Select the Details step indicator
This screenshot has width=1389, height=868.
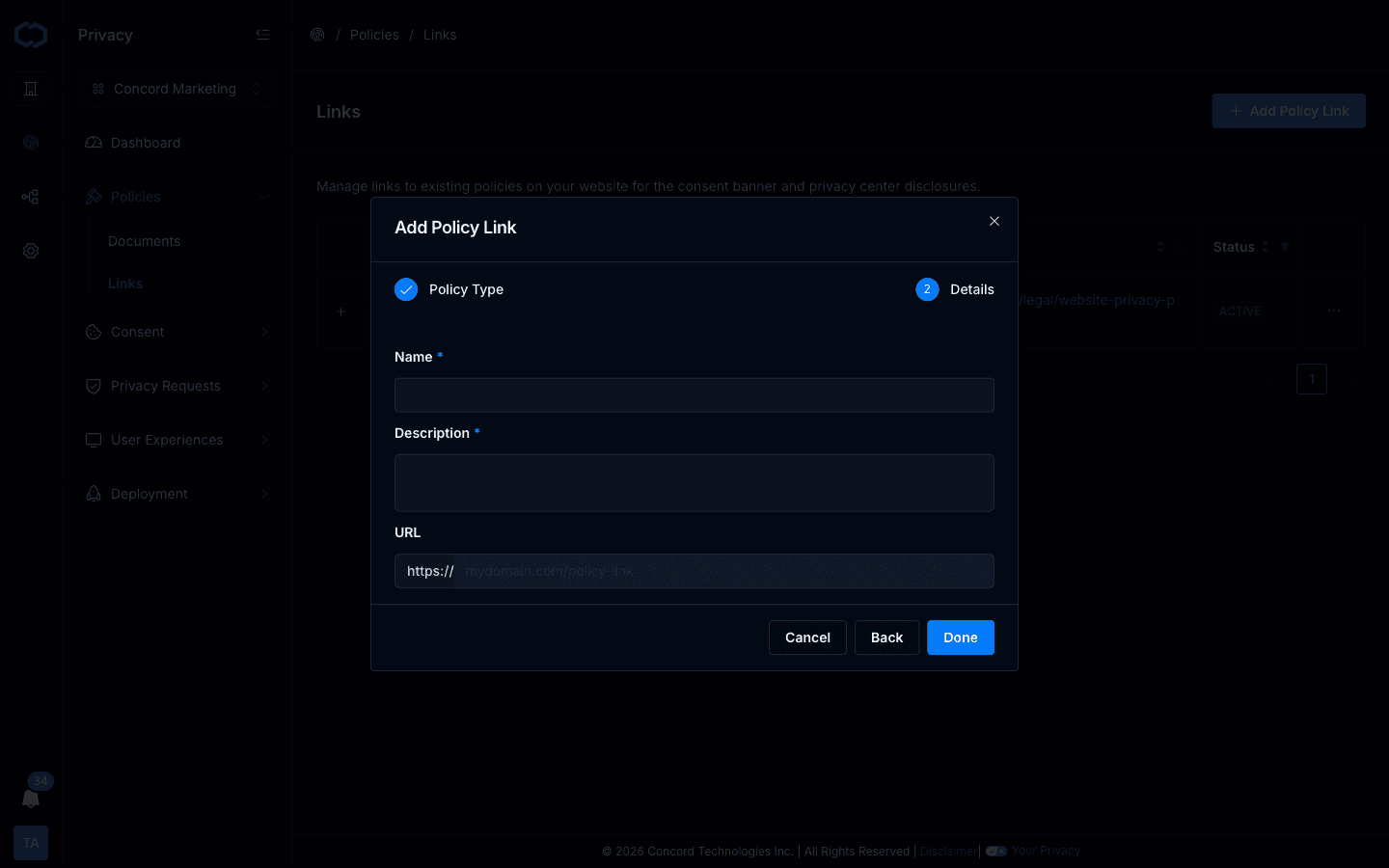tap(926, 288)
